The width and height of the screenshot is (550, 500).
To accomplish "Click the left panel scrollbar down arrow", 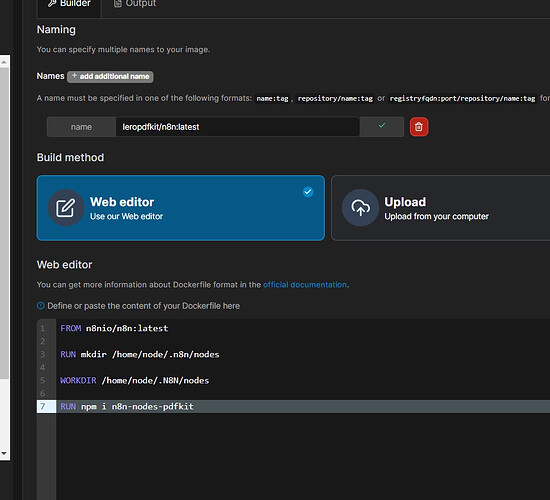I will (x=4, y=453).
